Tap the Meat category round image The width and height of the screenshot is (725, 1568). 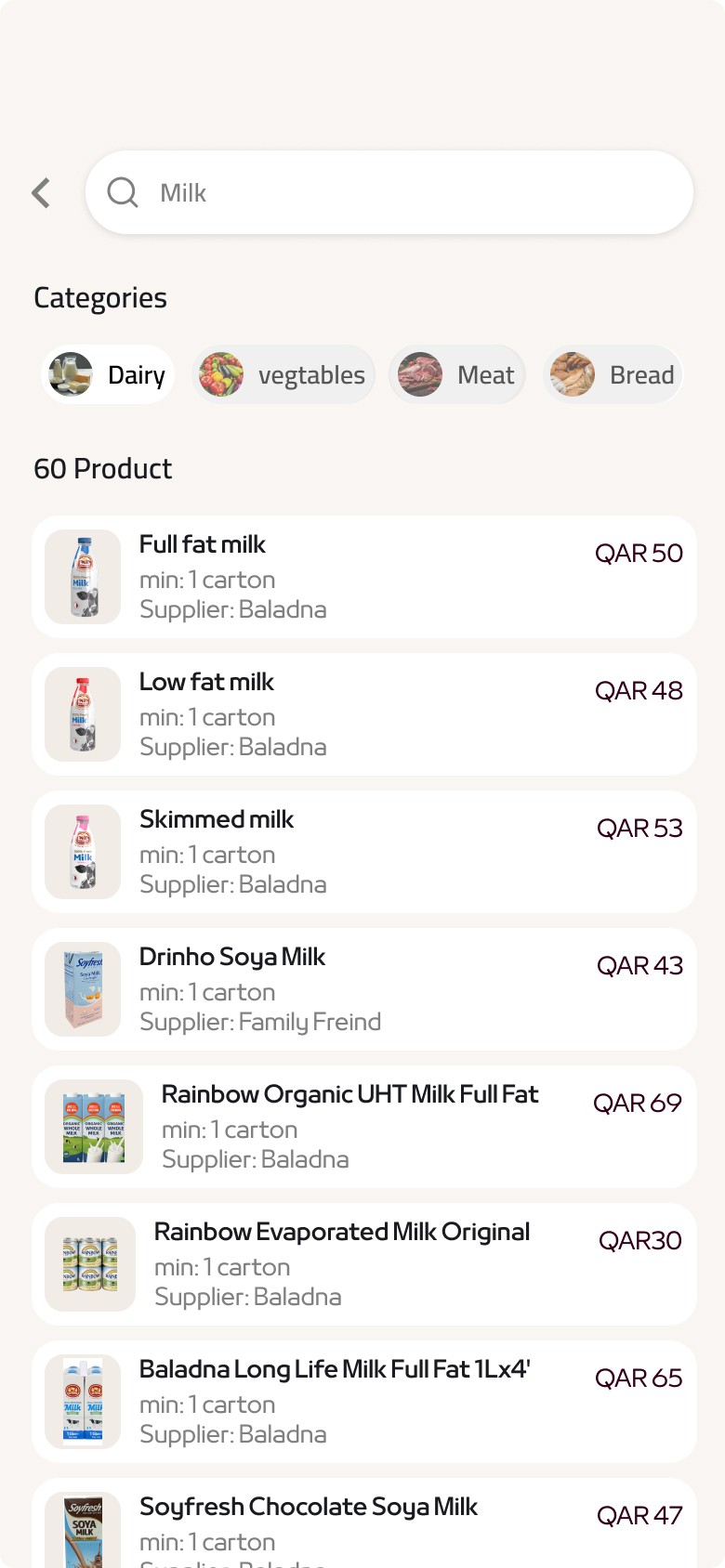[x=420, y=375]
